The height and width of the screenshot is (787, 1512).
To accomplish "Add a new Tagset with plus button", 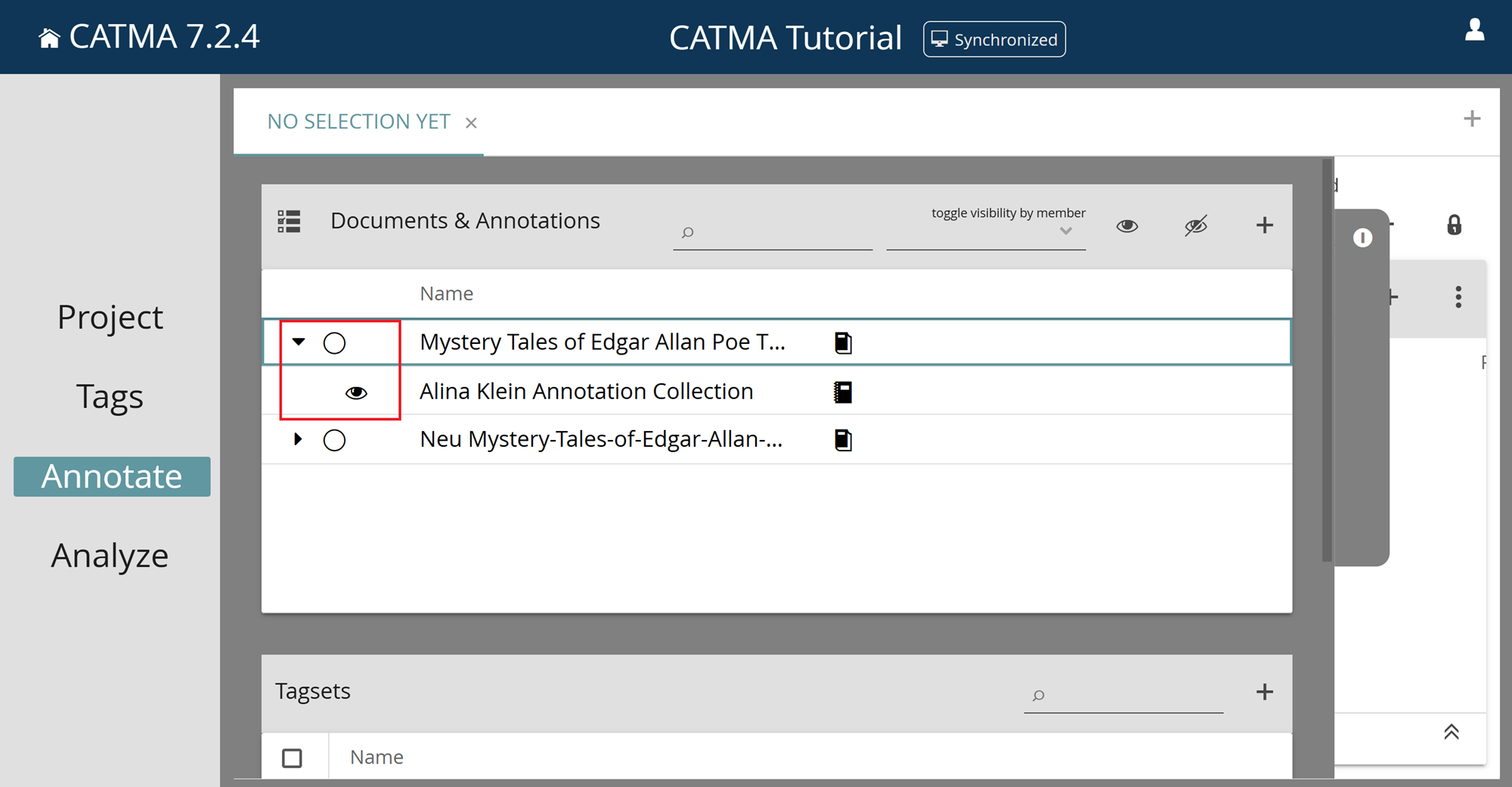I will tap(1264, 691).
